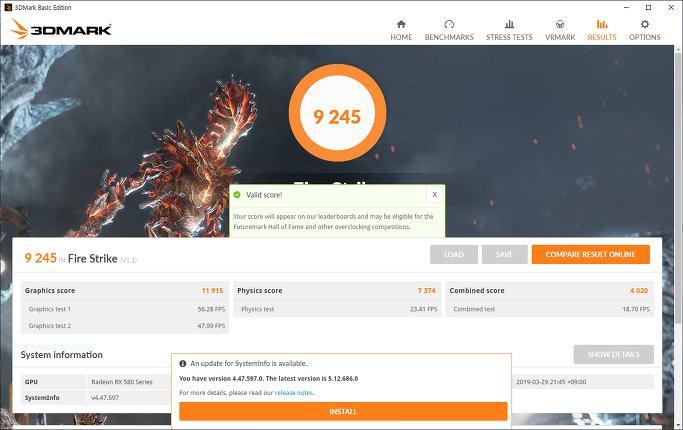683x430 pixels.
Task: Click the Physics score value 7 374
Action: click(x=426, y=291)
